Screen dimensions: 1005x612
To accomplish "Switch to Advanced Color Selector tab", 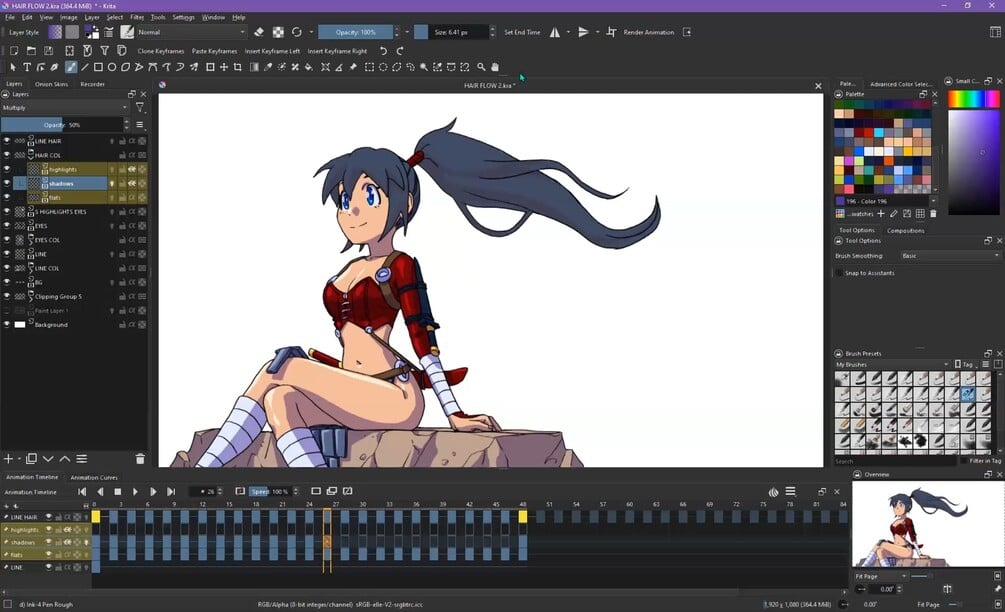I will click(901, 84).
